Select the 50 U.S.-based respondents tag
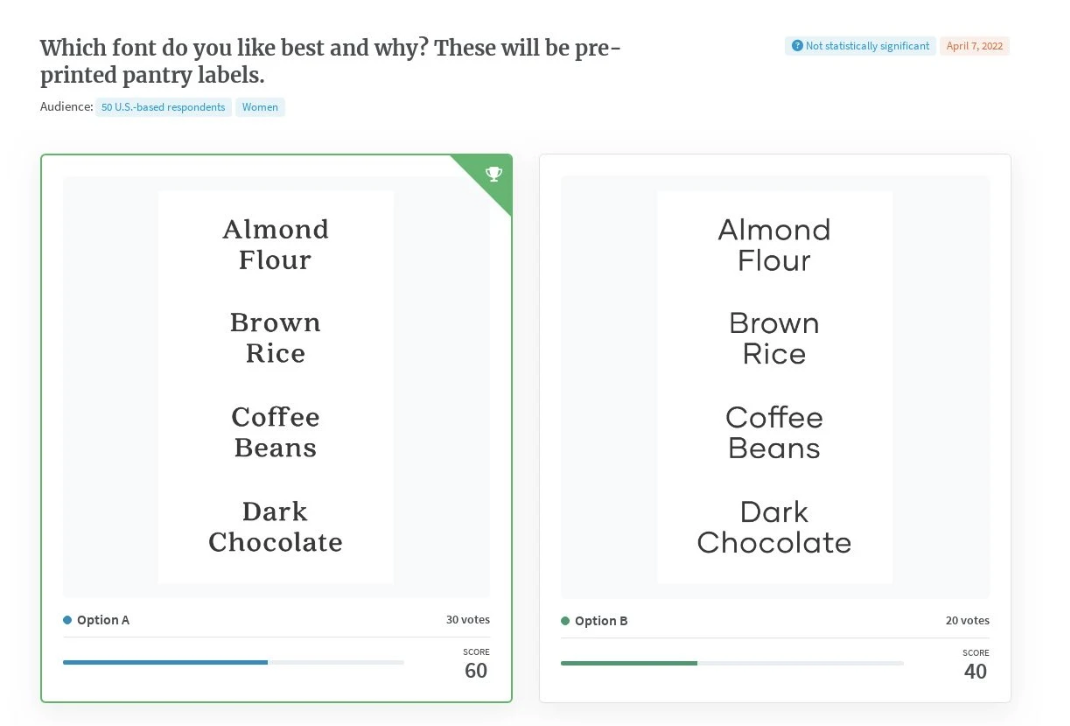The image size is (1070, 726). [x=163, y=107]
